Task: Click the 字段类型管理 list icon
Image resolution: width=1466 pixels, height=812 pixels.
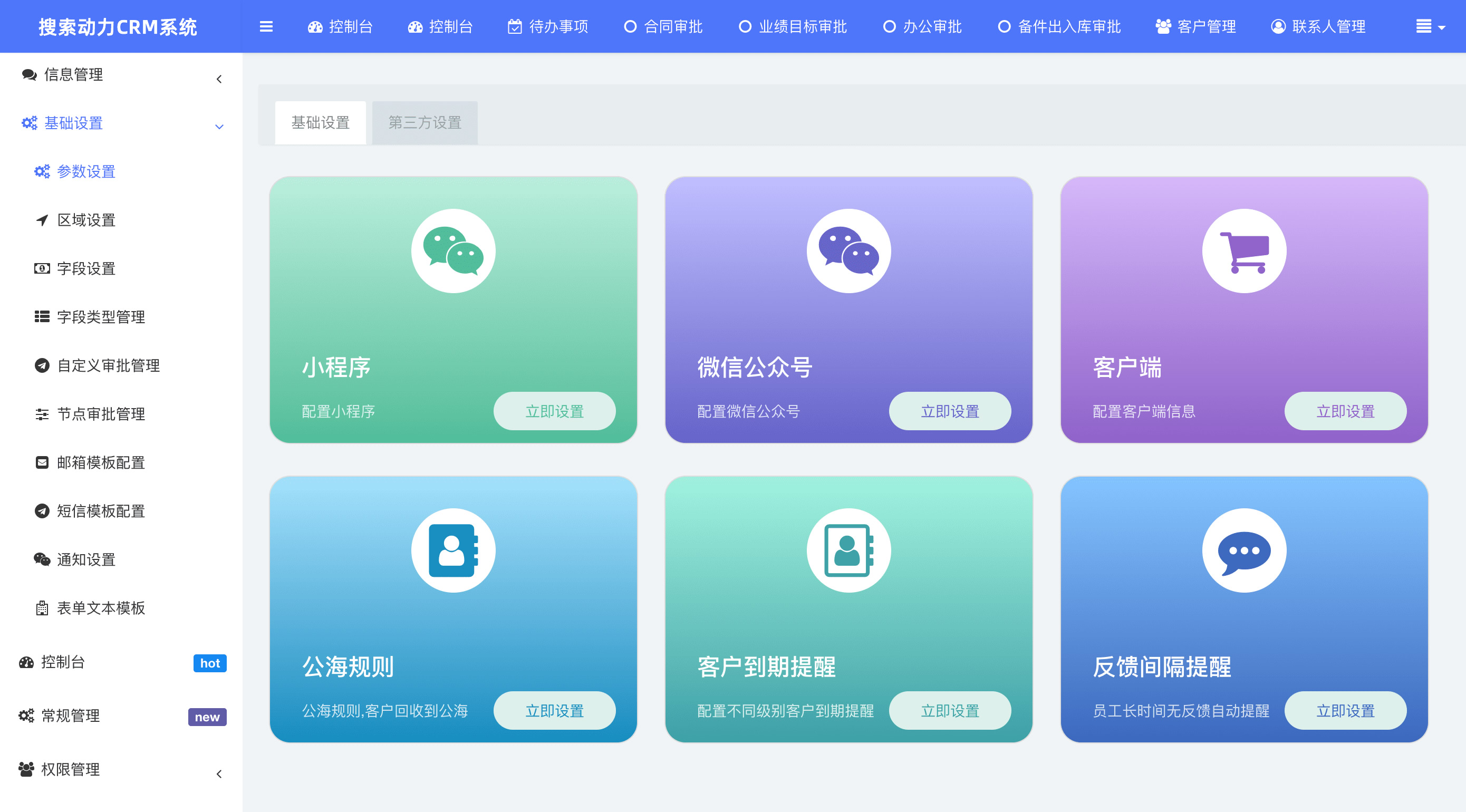Action: coord(42,317)
